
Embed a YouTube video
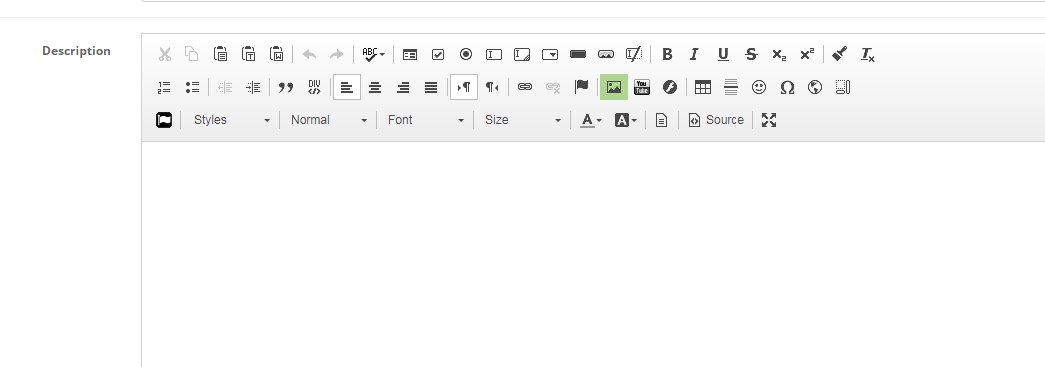(x=642, y=87)
